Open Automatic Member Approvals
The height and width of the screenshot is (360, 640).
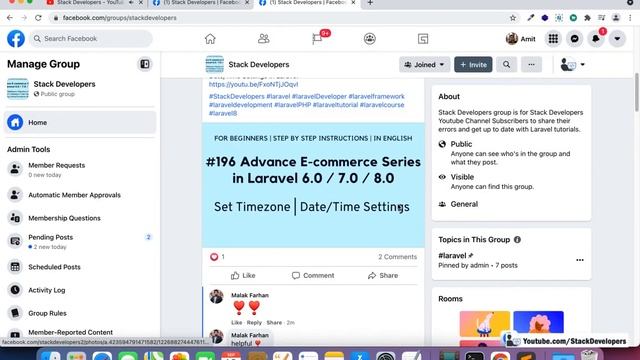point(80,195)
